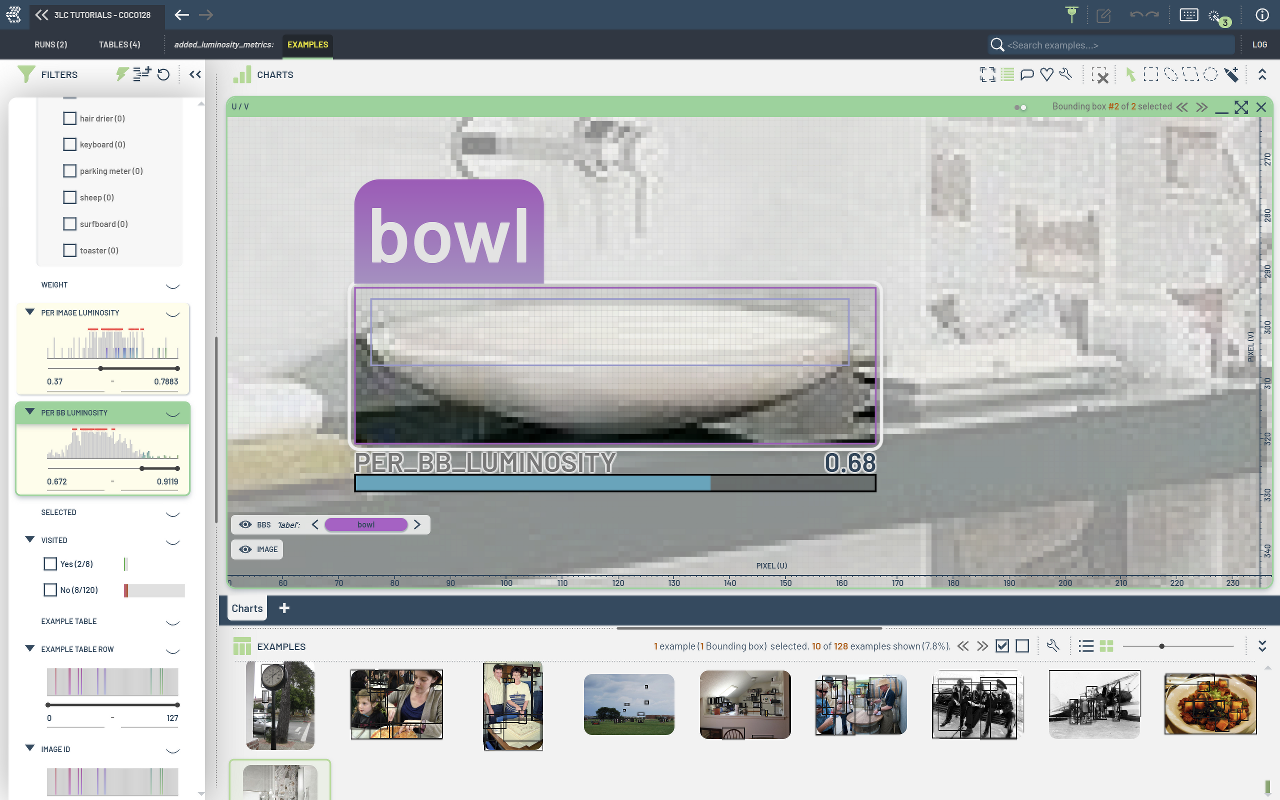Check the sheep filter checkbox
1280x800 pixels.
click(x=70, y=197)
